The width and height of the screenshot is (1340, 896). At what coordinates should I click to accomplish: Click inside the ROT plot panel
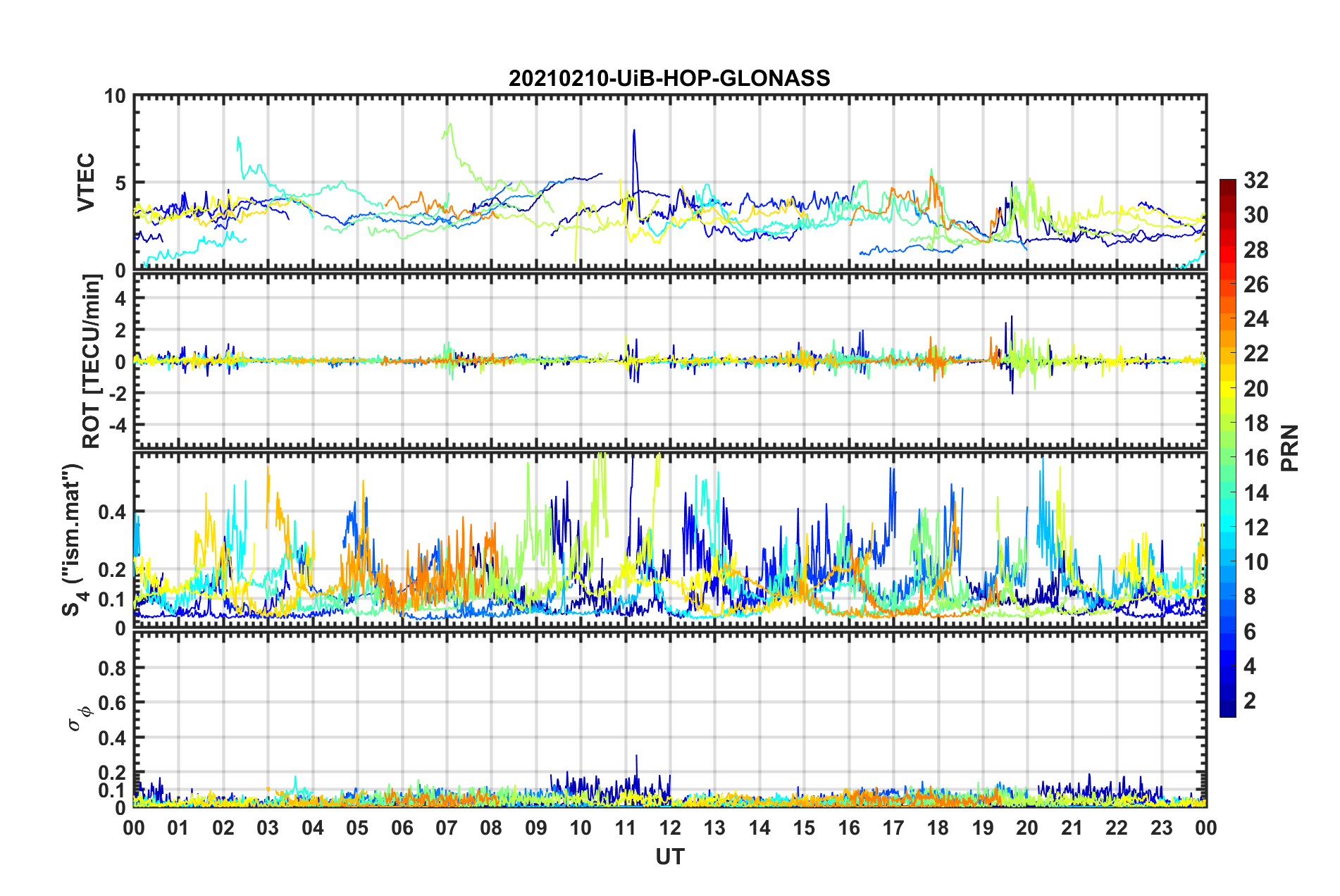(669, 361)
